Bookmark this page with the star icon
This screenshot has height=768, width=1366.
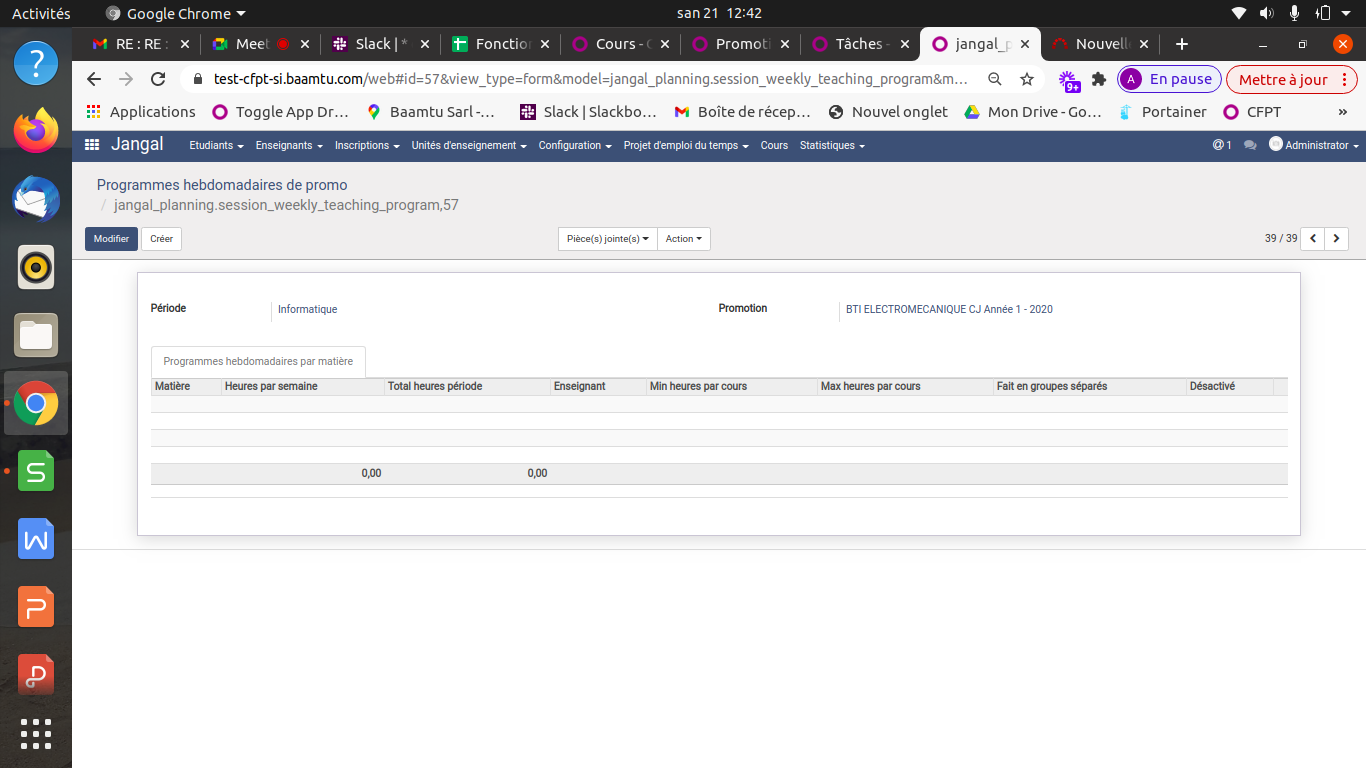[x=1027, y=79]
